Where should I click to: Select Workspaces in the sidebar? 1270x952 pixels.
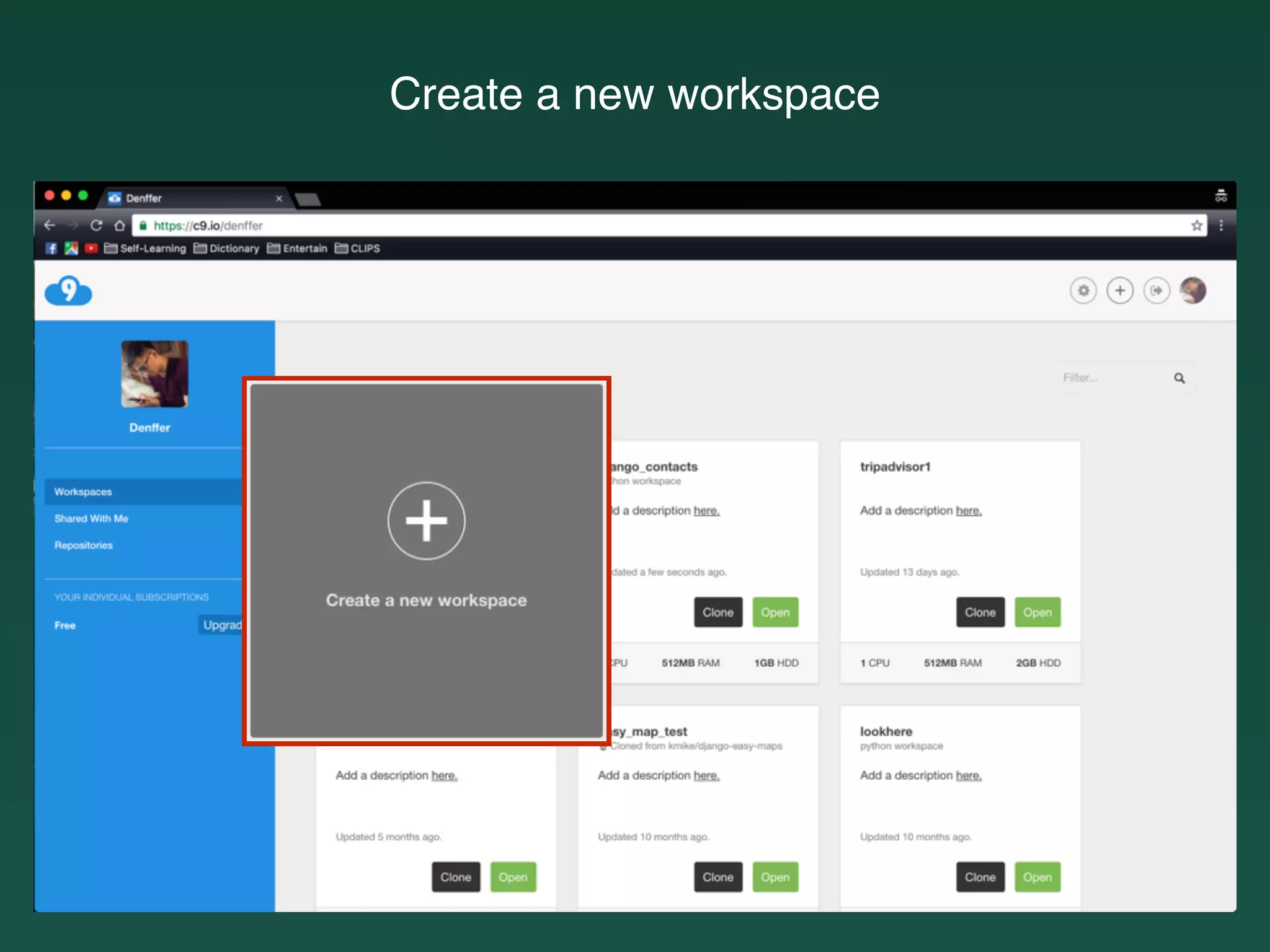pos(83,491)
